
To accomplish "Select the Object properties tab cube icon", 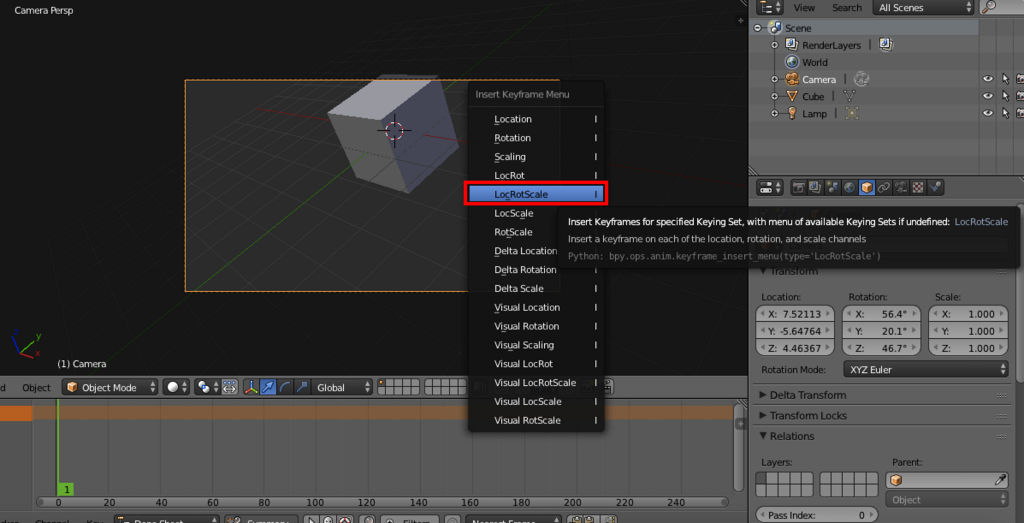I will [x=867, y=188].
